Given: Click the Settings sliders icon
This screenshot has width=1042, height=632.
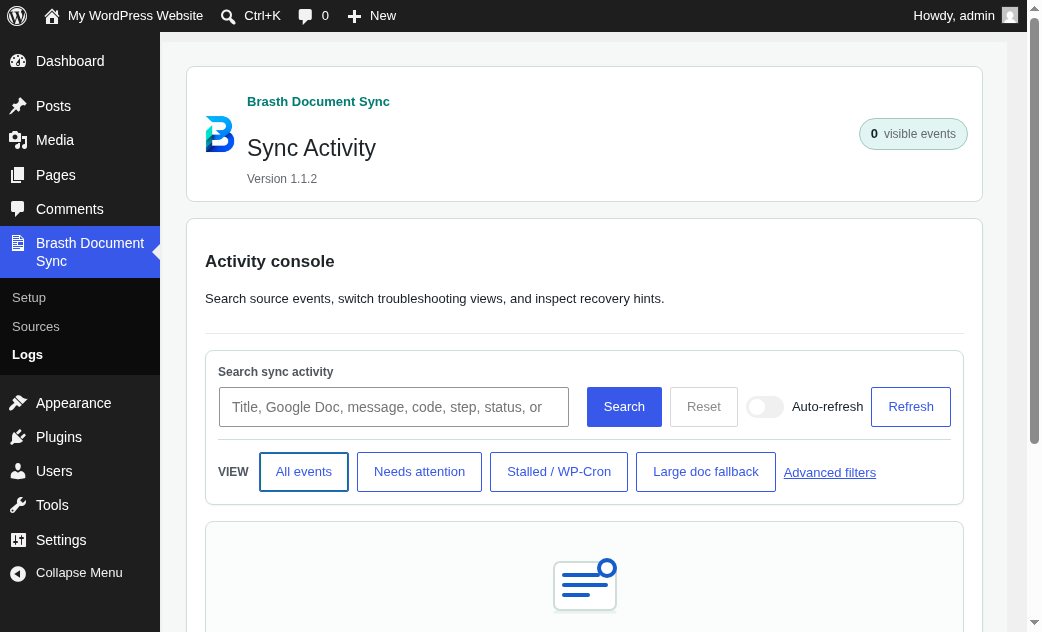Looking at the screenshot, I should pos(18,540).
